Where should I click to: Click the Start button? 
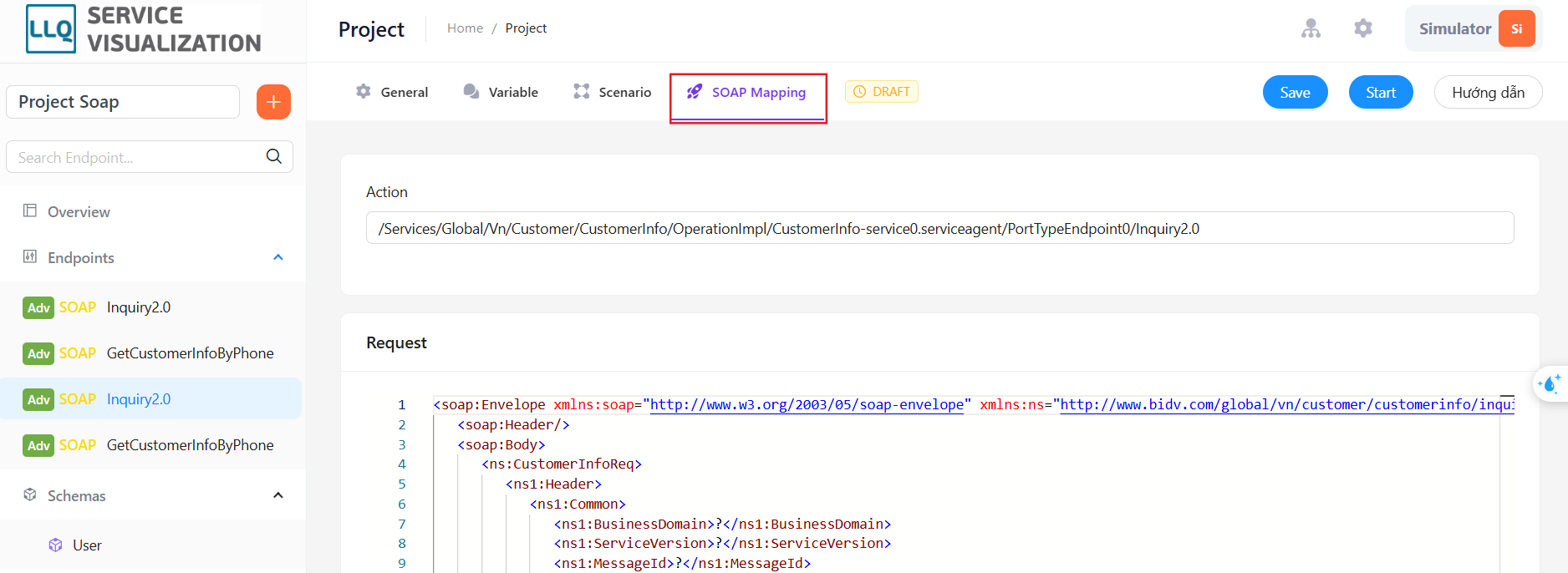pyautogui.click(x=1381, y=92)
